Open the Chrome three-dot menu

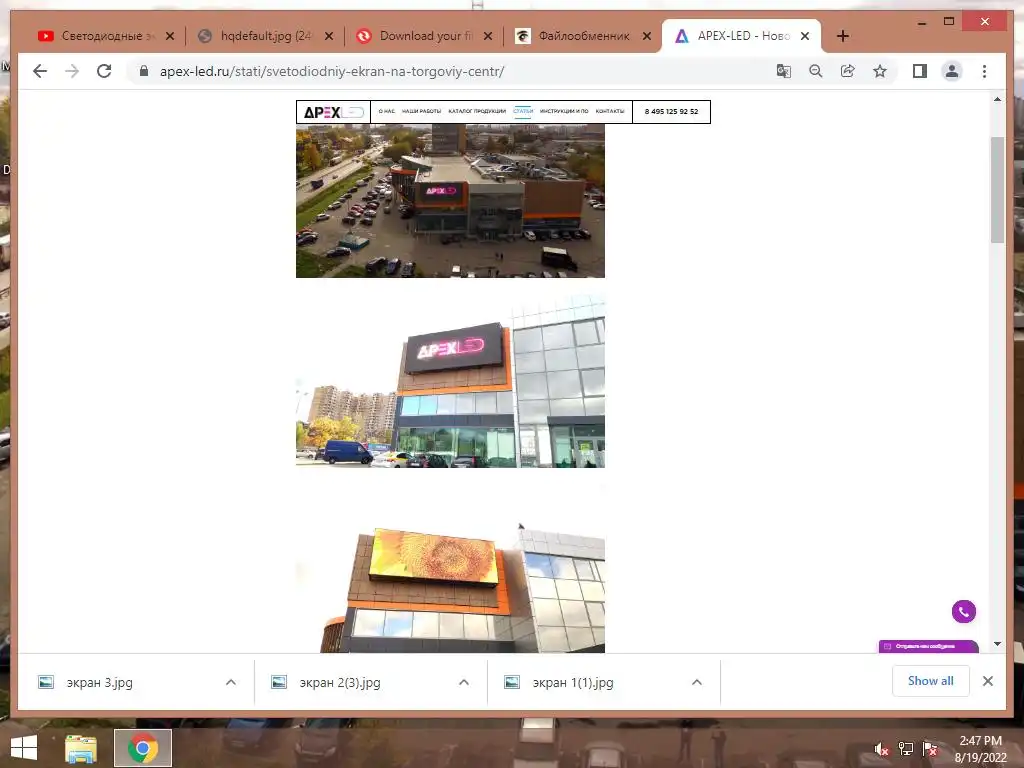coord(984,71)
